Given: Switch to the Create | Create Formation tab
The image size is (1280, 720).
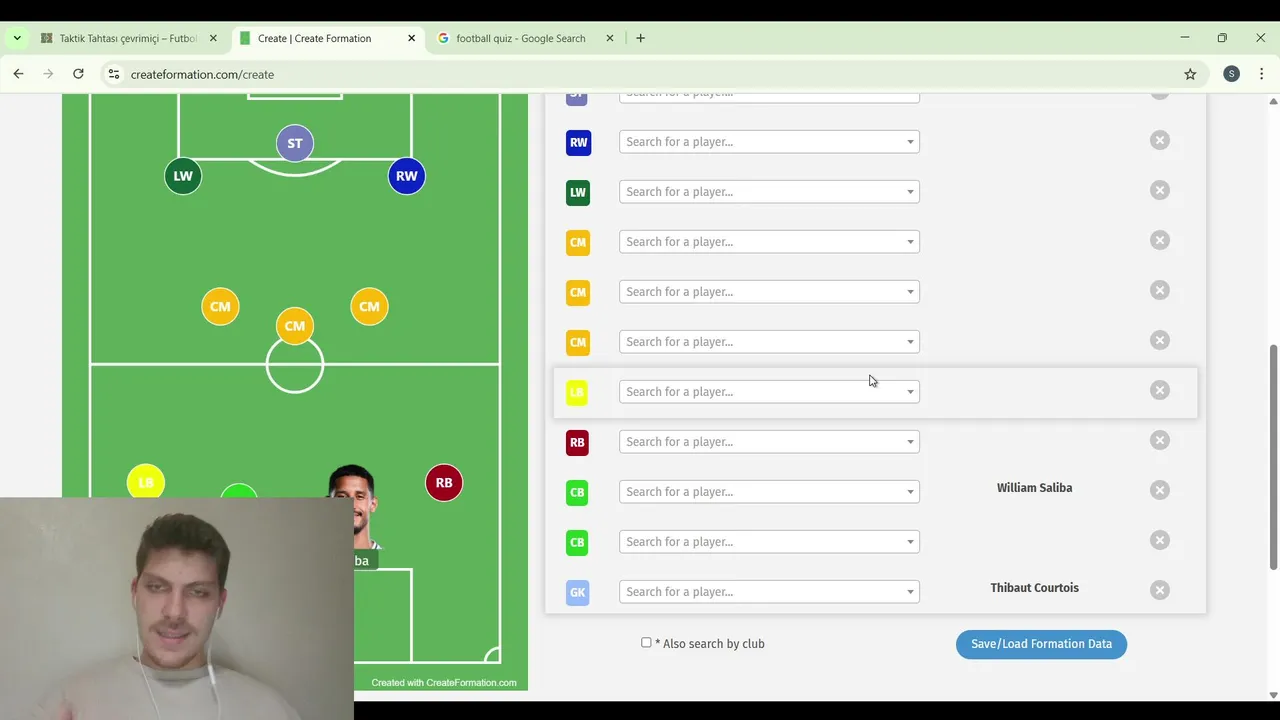Looking at the screenshot, I should [x=328, y=38].
